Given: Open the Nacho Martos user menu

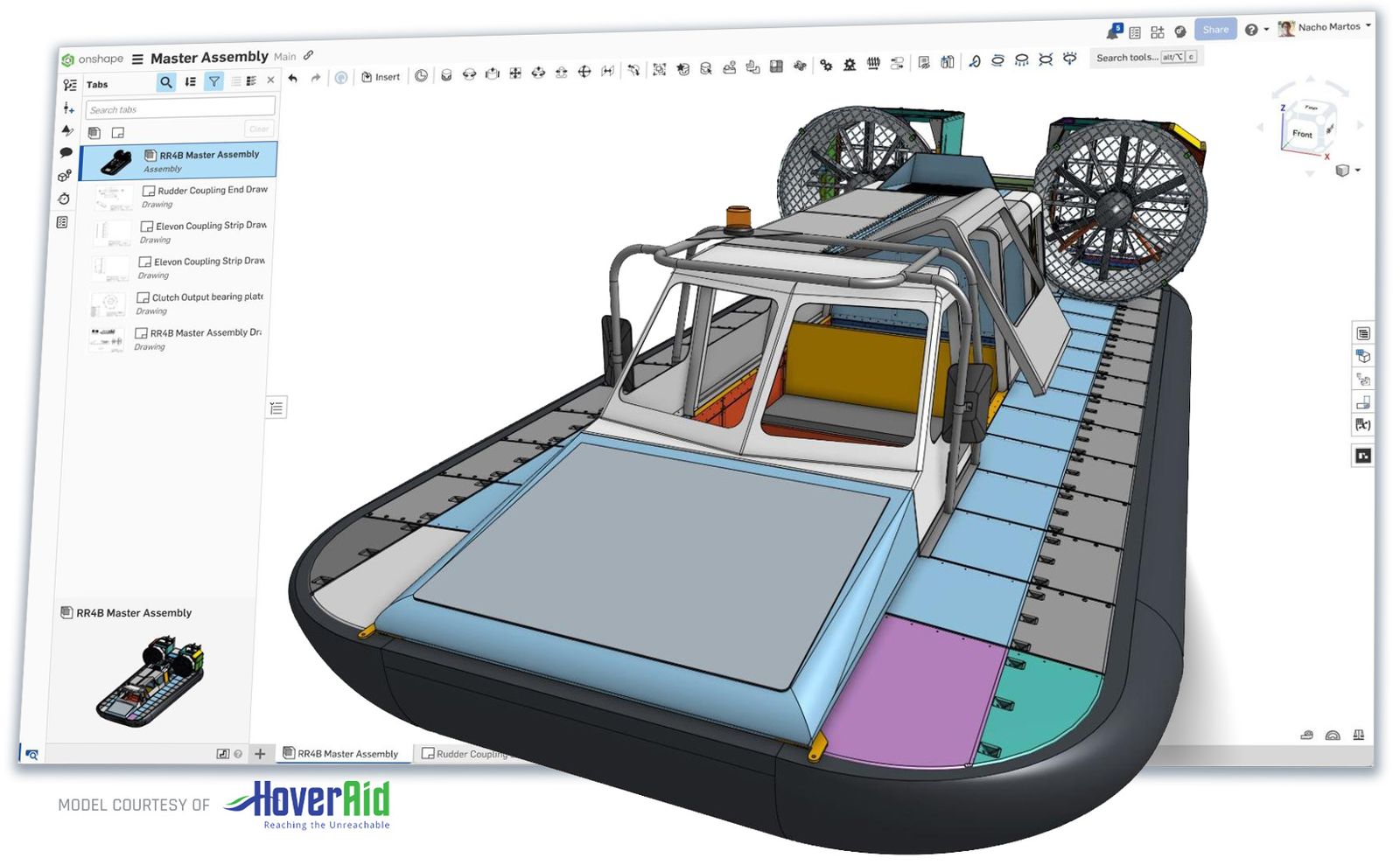Looking at the screenshot, I should 1330,27.
